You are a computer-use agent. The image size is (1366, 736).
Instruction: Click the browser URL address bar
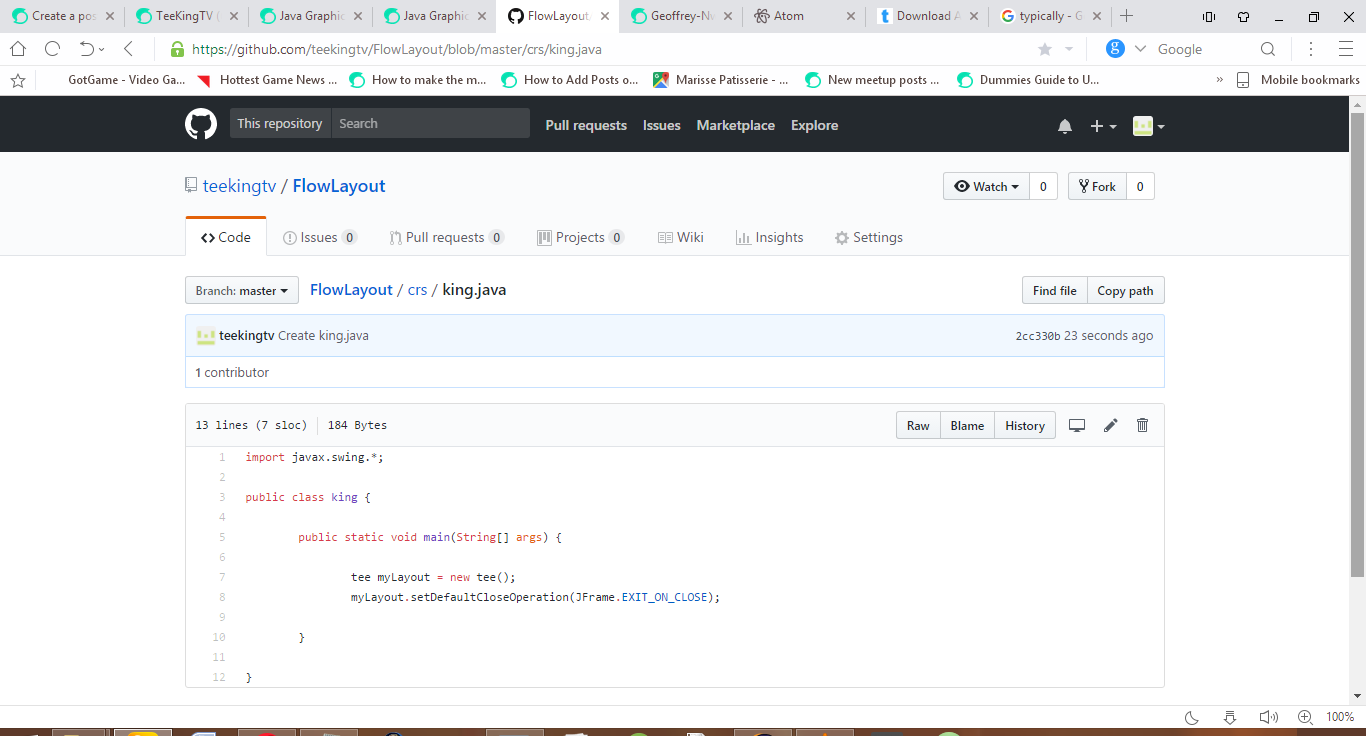click(x=600, y=49)
